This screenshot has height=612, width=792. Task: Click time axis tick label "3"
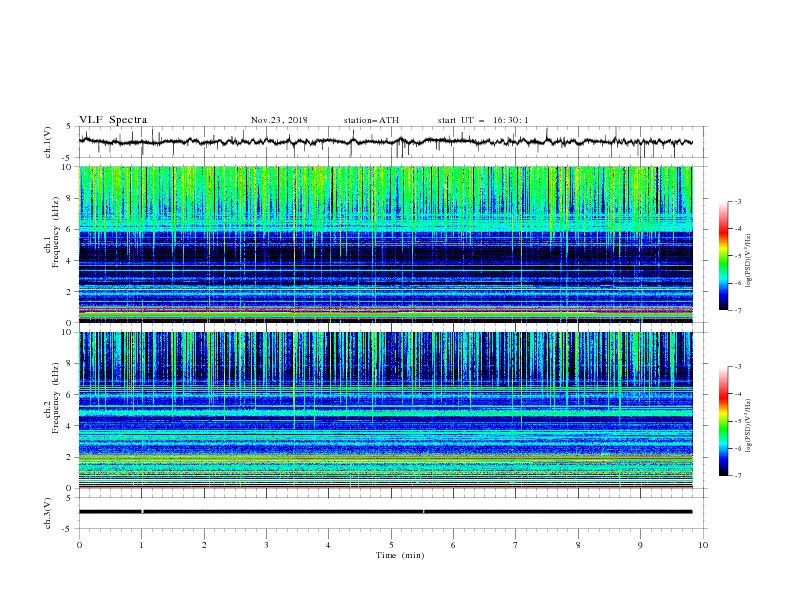click(266, 545)
